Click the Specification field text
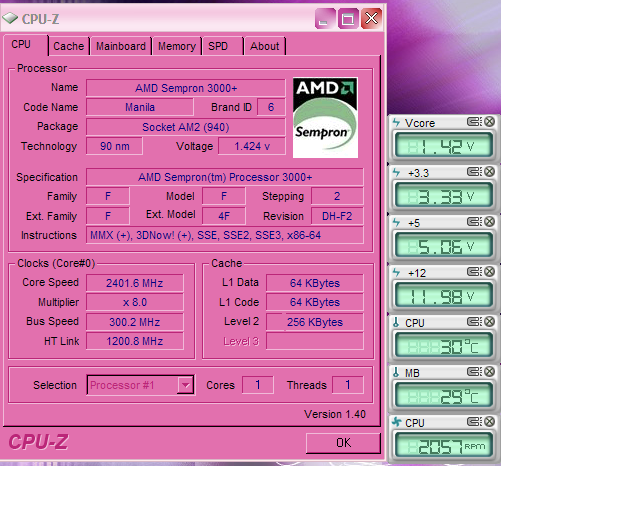Image resolution: width=640 pixels, height=512 pixels. click(224, 177)
